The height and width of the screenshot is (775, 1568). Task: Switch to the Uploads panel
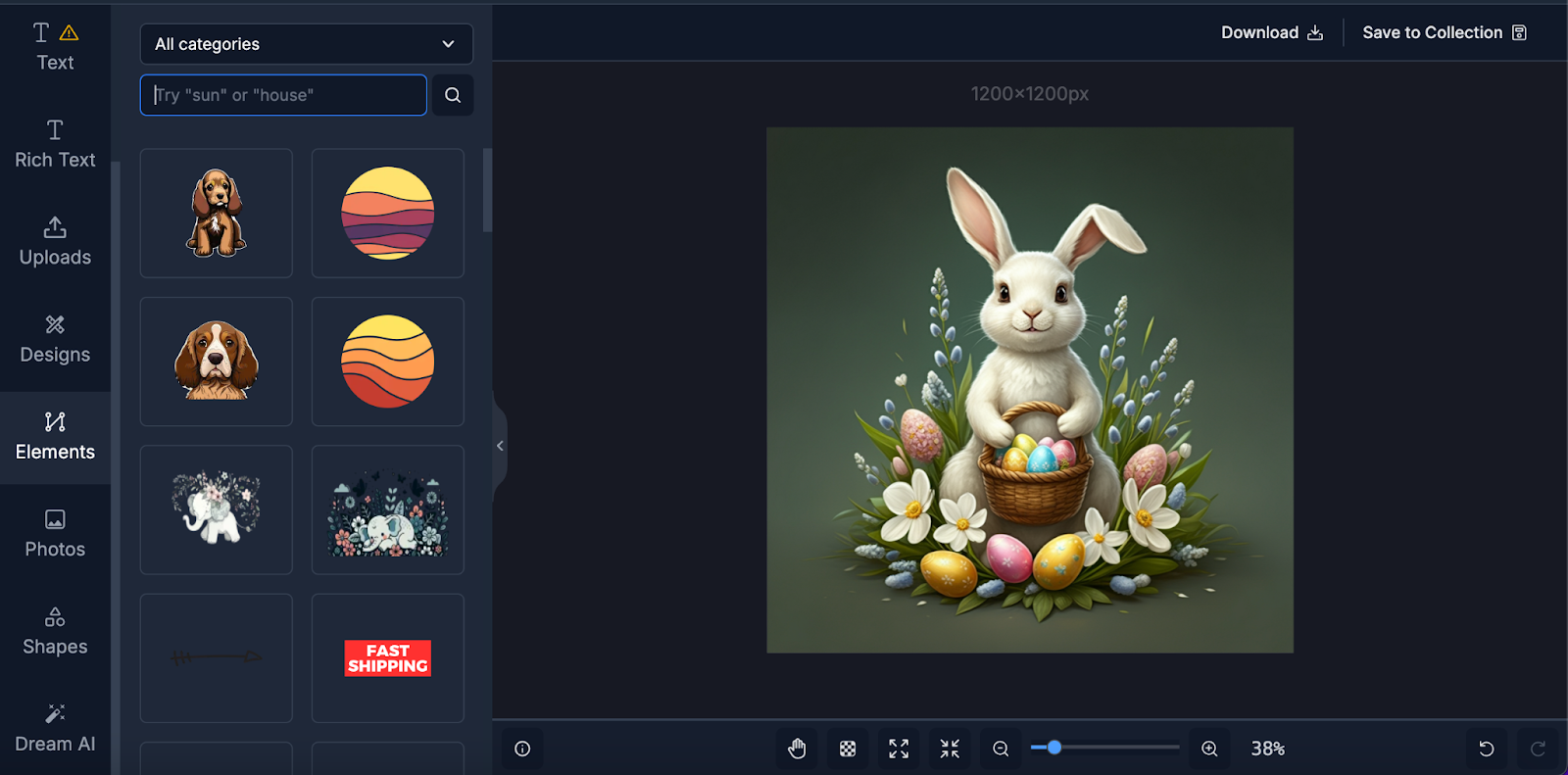pyautogui.click(x=55, y=242)
